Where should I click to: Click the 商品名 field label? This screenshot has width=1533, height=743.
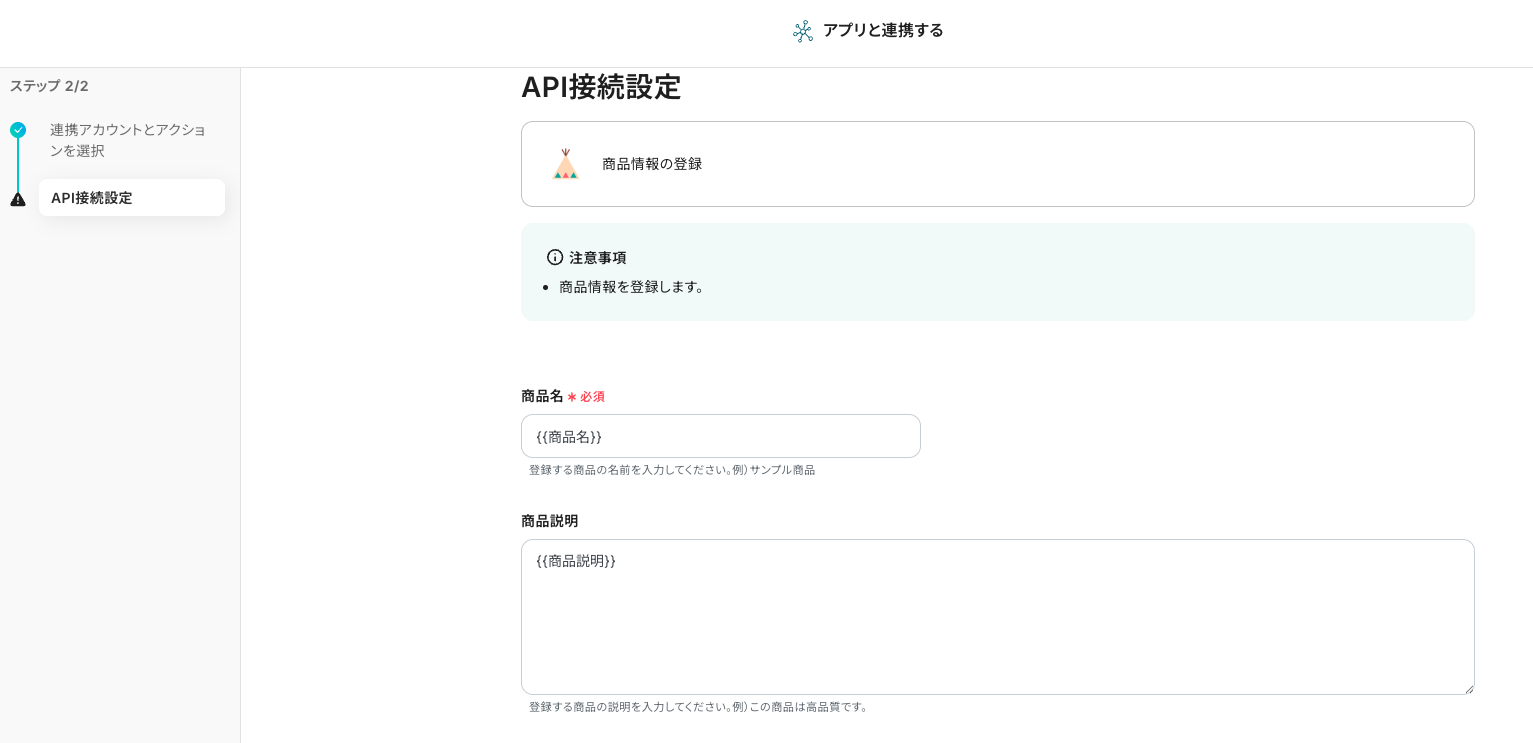(542, 396)
